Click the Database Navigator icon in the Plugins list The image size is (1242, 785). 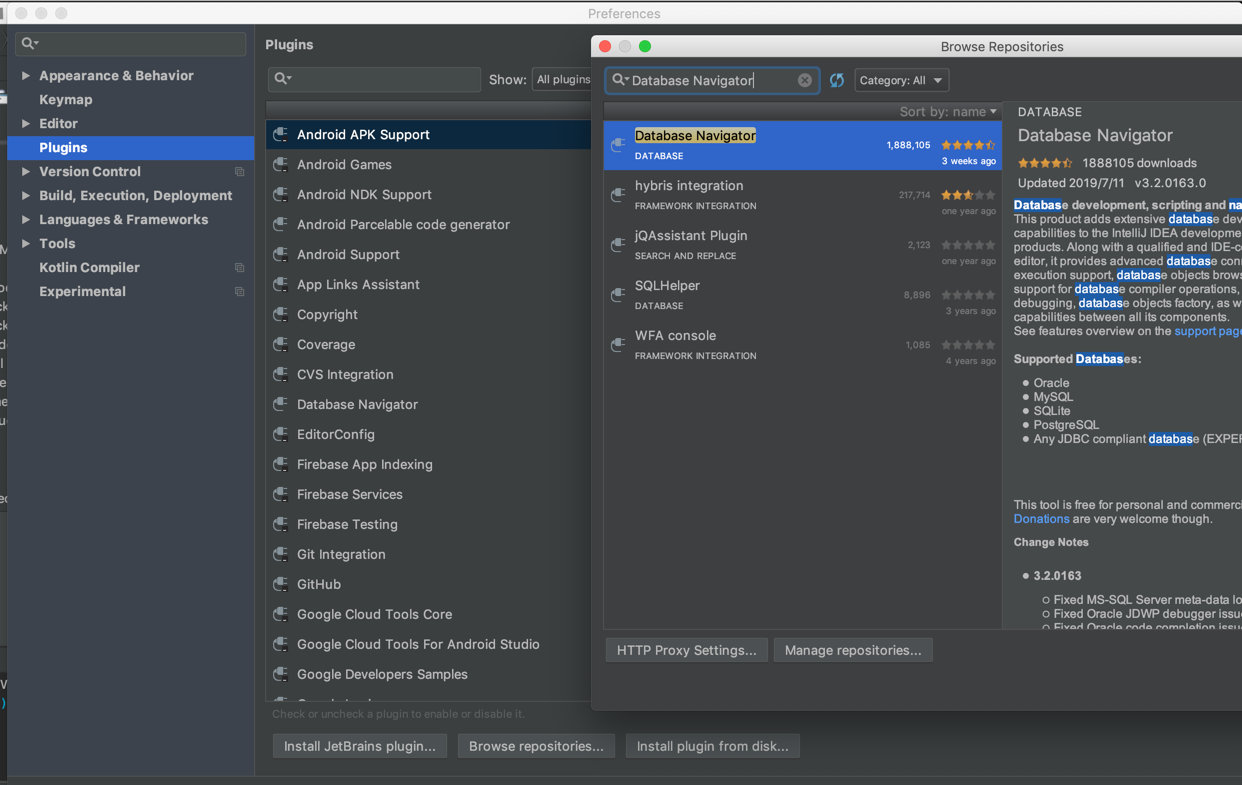coord(281,405)
